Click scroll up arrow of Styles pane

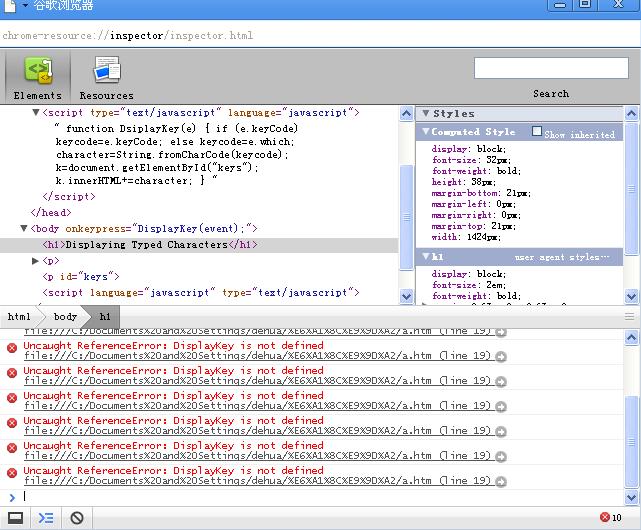coord(631,113)
